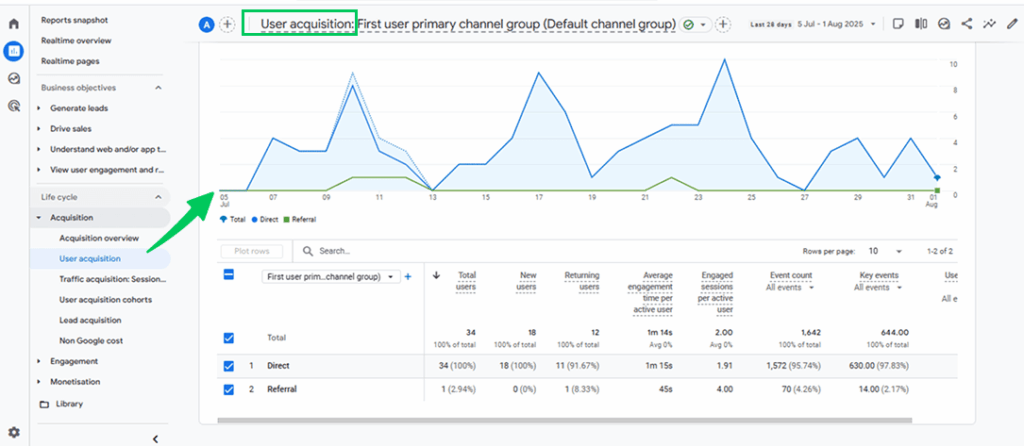
Task: Open the Home icon in the left rail
Action: click(14, 24)
